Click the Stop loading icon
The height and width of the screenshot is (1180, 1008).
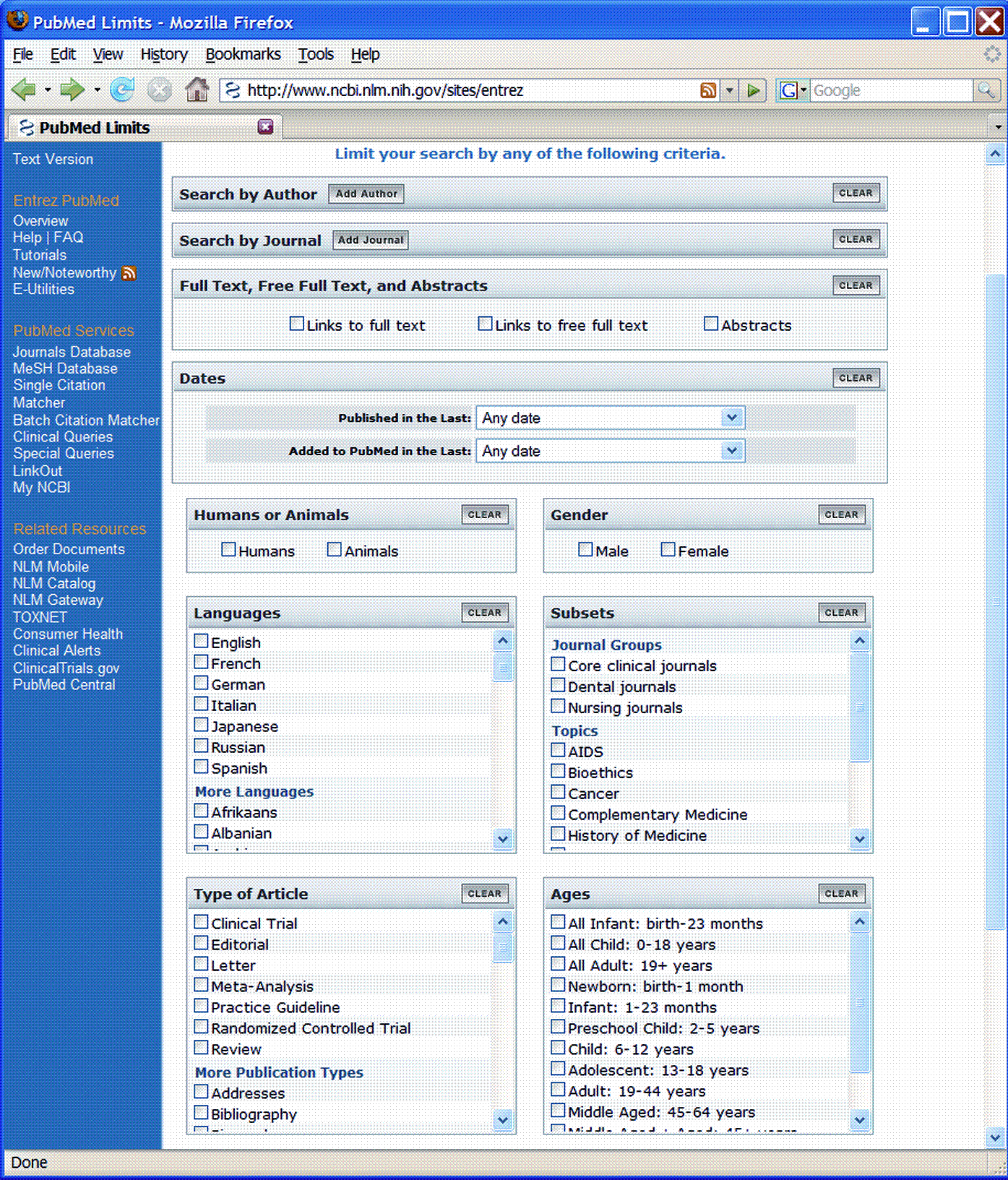[x=160, y=90]
